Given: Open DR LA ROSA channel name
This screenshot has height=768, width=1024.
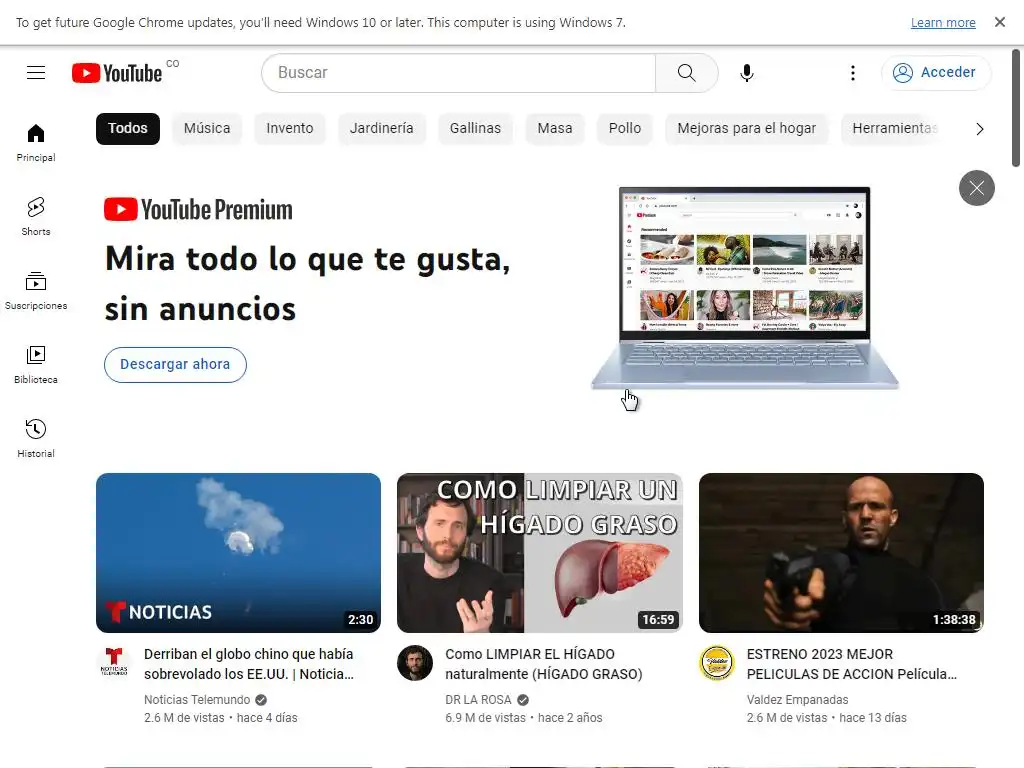Looking at the screenshot, I should (x=478, y=699).
